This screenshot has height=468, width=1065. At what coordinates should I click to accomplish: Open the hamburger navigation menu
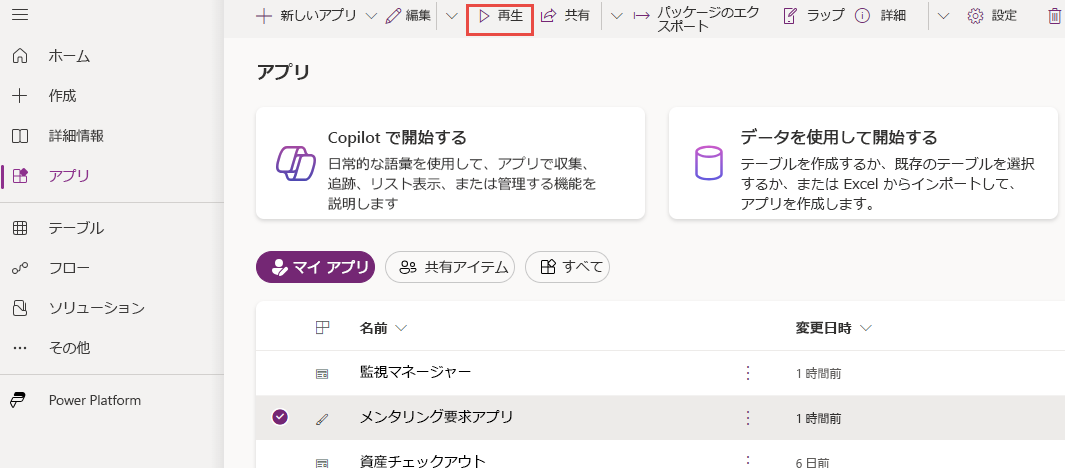pyautogui.click(x=20, y=14)
